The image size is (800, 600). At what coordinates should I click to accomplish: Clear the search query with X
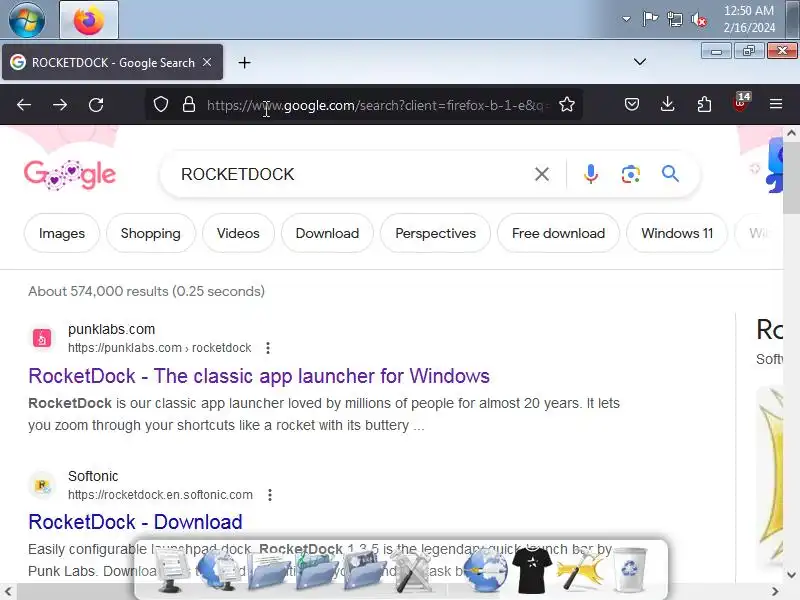542,174
